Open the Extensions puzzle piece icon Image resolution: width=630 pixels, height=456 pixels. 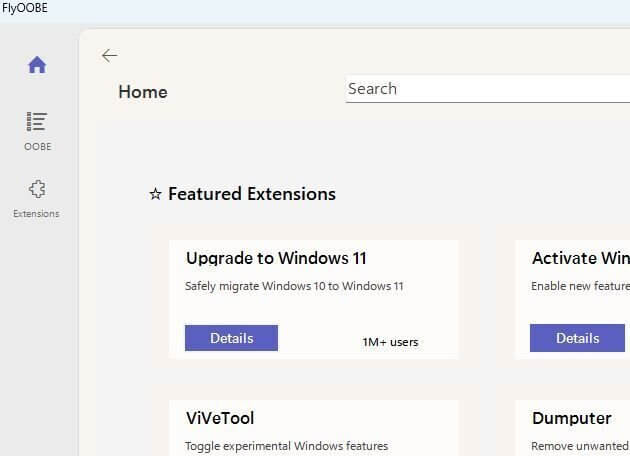[37, 189]
